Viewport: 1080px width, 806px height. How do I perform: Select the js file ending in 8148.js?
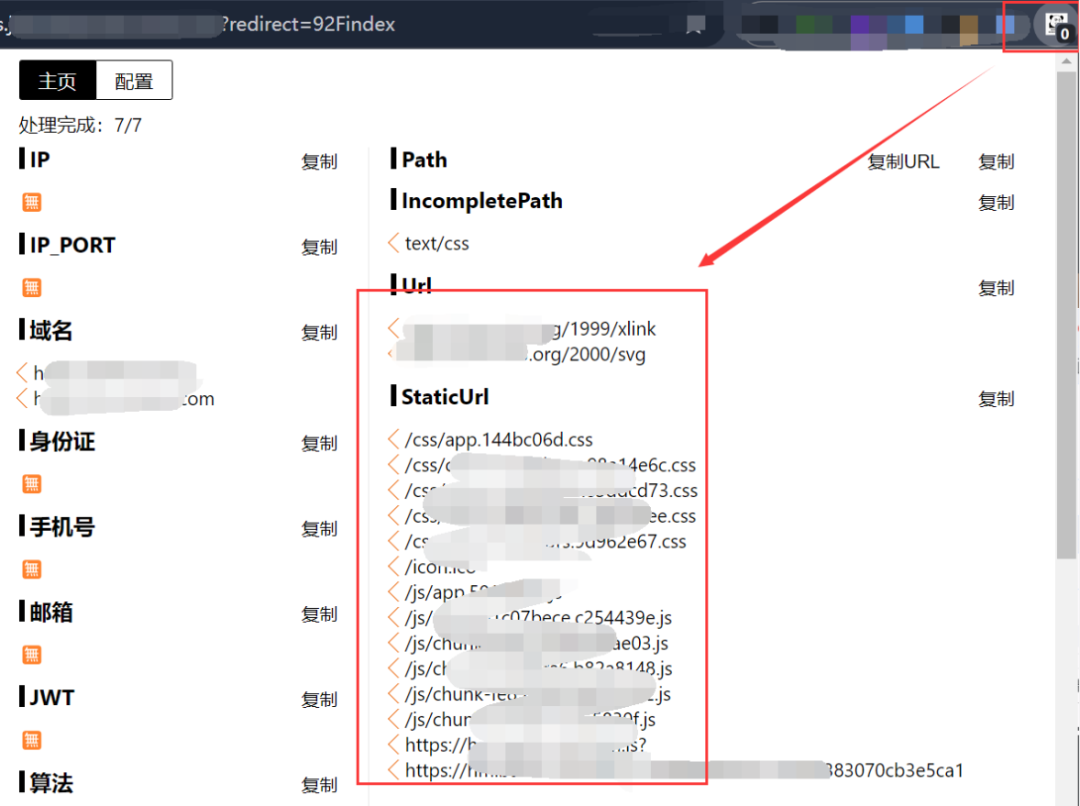(x=539, y=669)
